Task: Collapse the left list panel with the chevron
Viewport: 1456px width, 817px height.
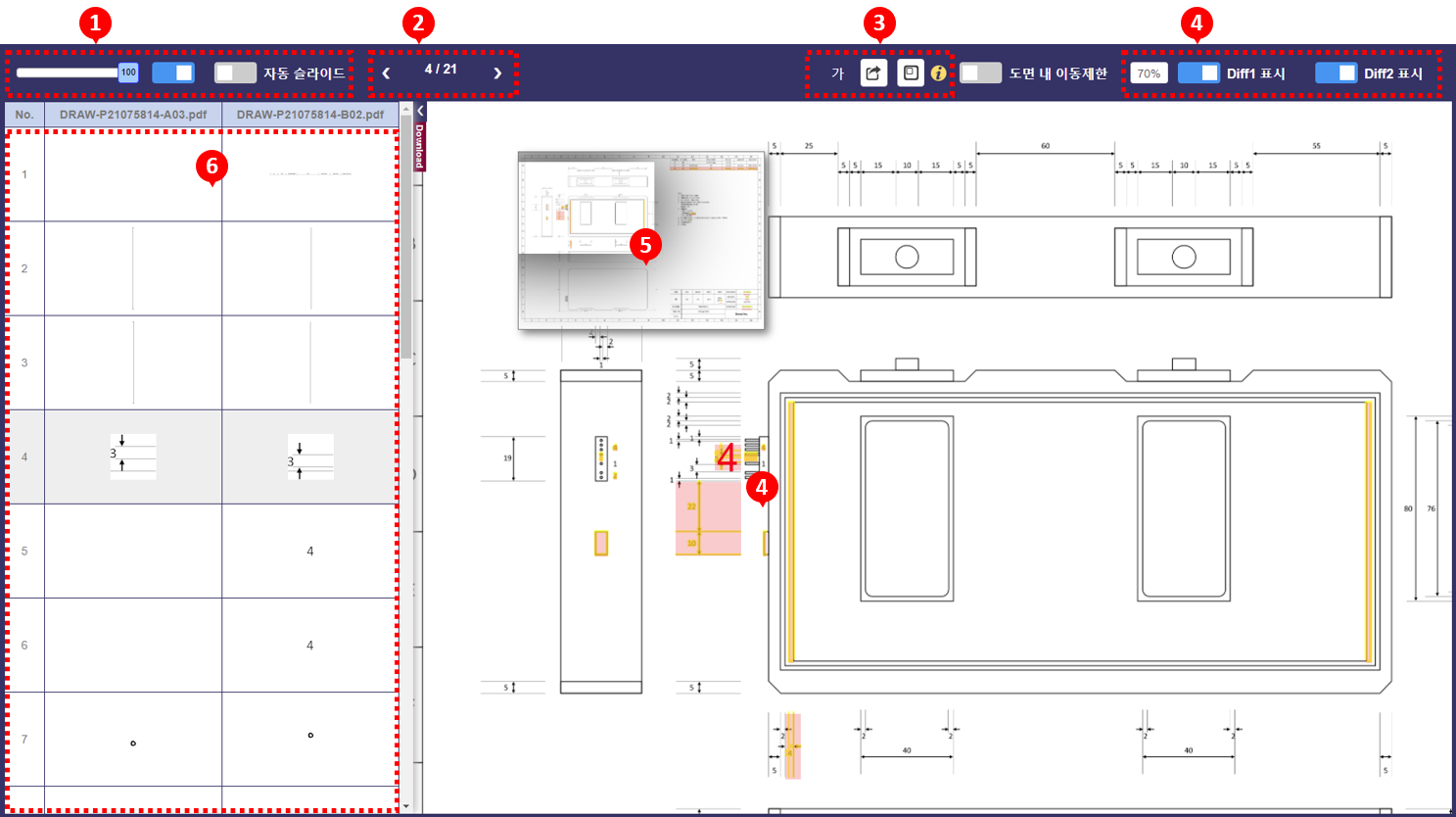Action: pyautogui.click(x=420, y=111)
